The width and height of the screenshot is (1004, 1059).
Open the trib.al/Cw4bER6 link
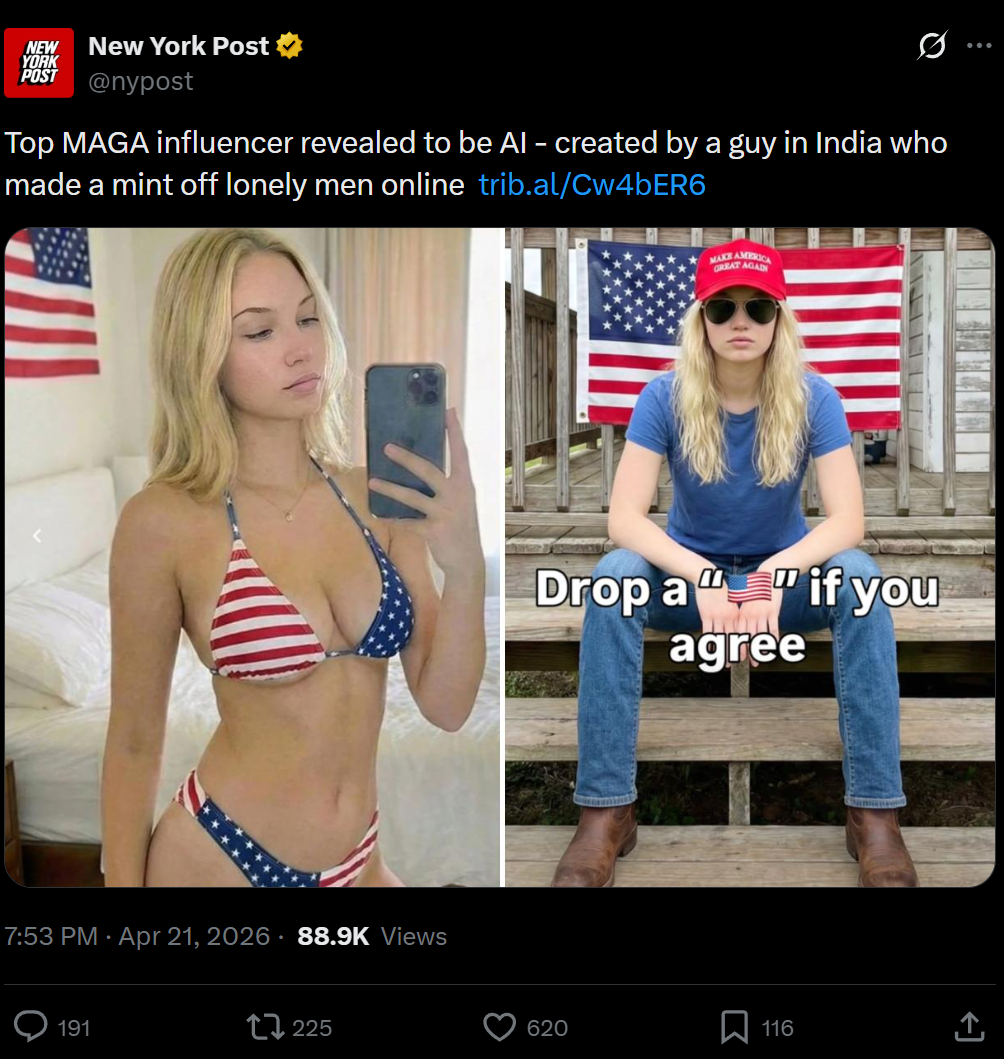591,184
